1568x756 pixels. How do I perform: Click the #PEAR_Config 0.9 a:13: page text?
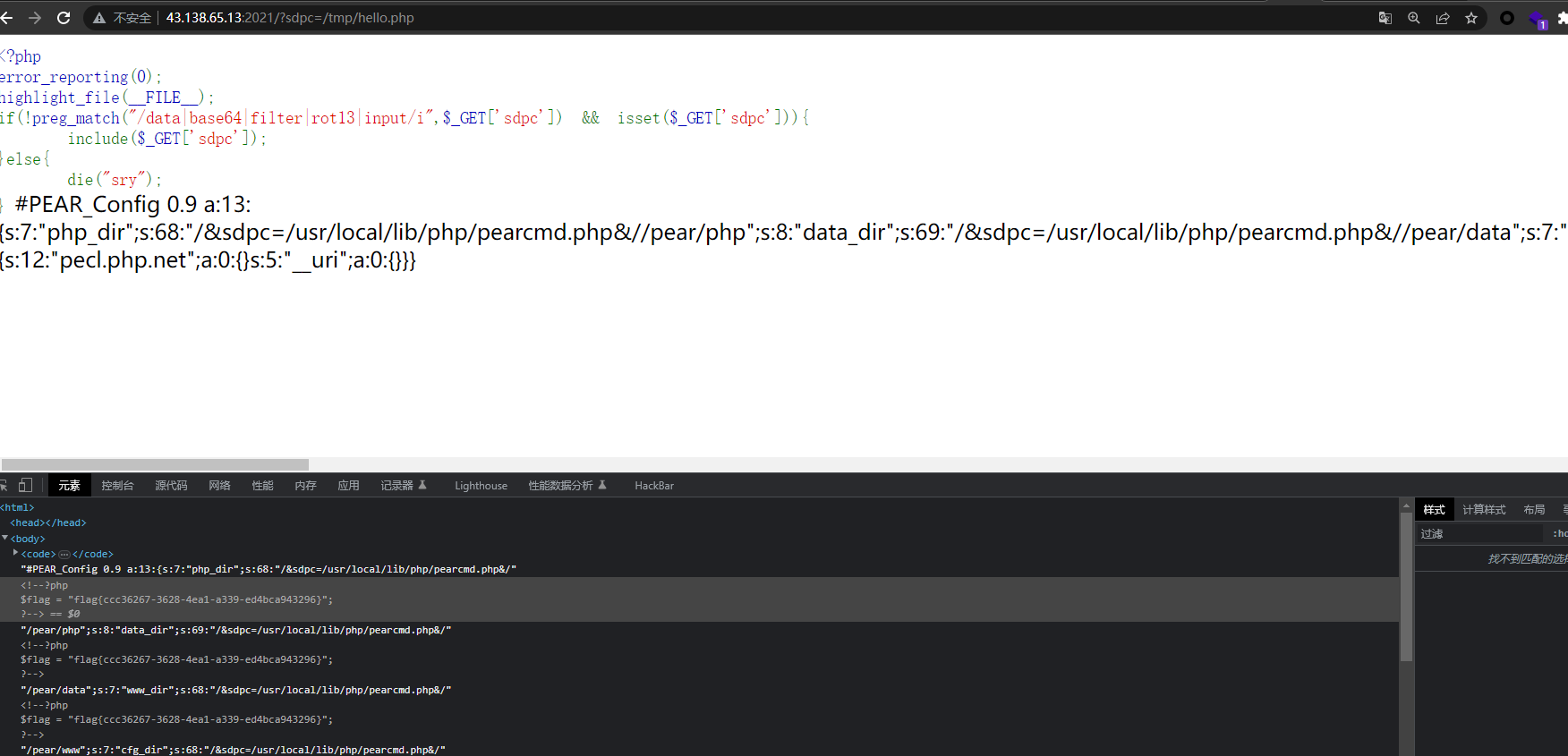tap(132, 205)
